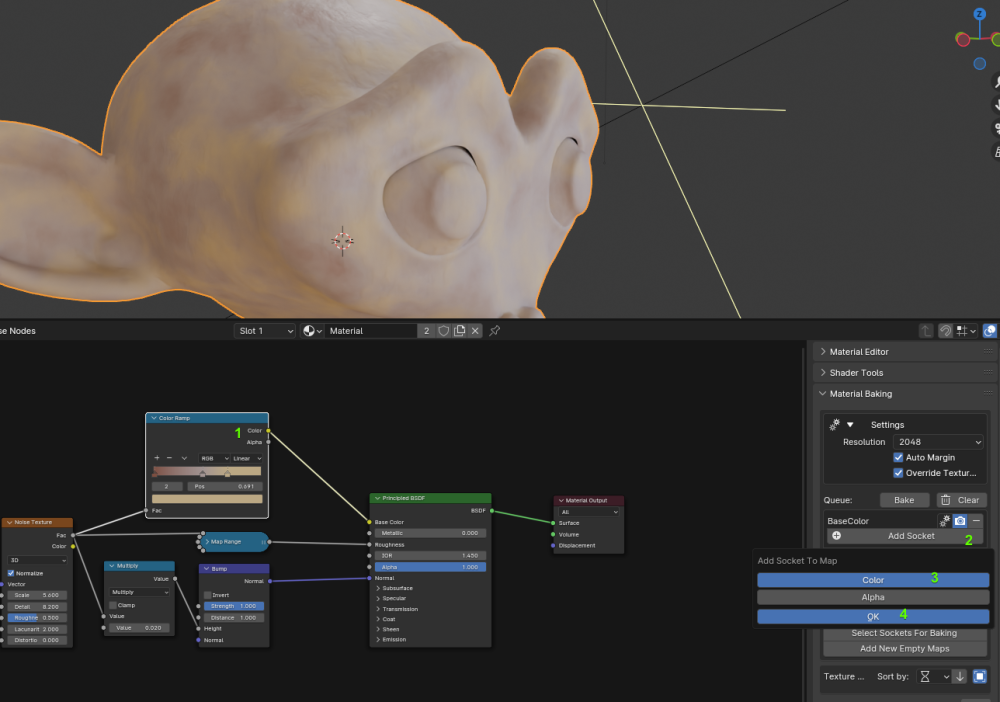This screenshot has width=1000, height=702.
Task: Click the trash icon on Clear button
Action: coord(946,500)
